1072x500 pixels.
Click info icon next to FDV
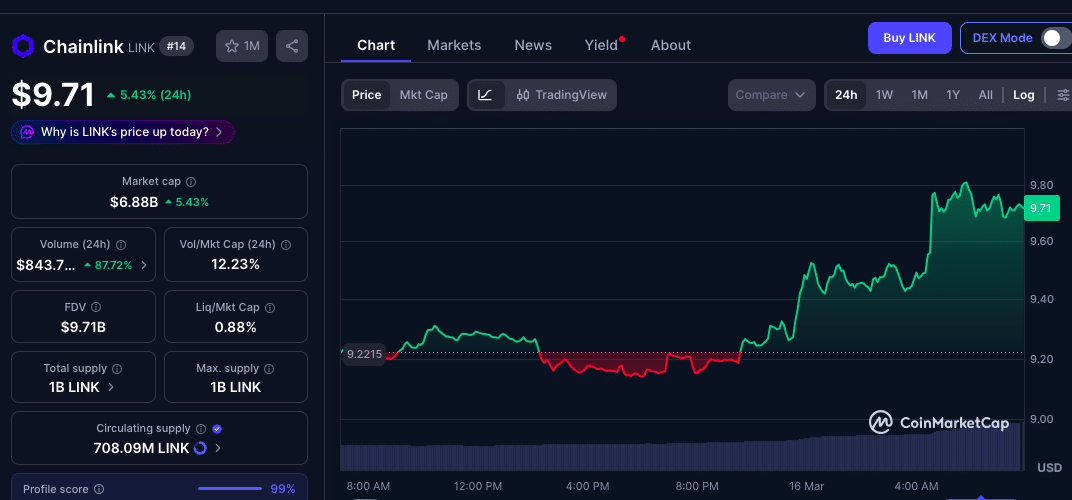[96, 307]
